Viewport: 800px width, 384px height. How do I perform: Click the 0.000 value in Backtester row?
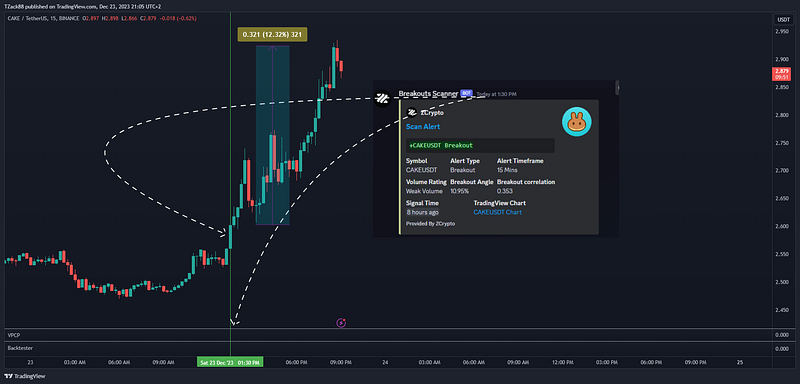click(782, 348)
